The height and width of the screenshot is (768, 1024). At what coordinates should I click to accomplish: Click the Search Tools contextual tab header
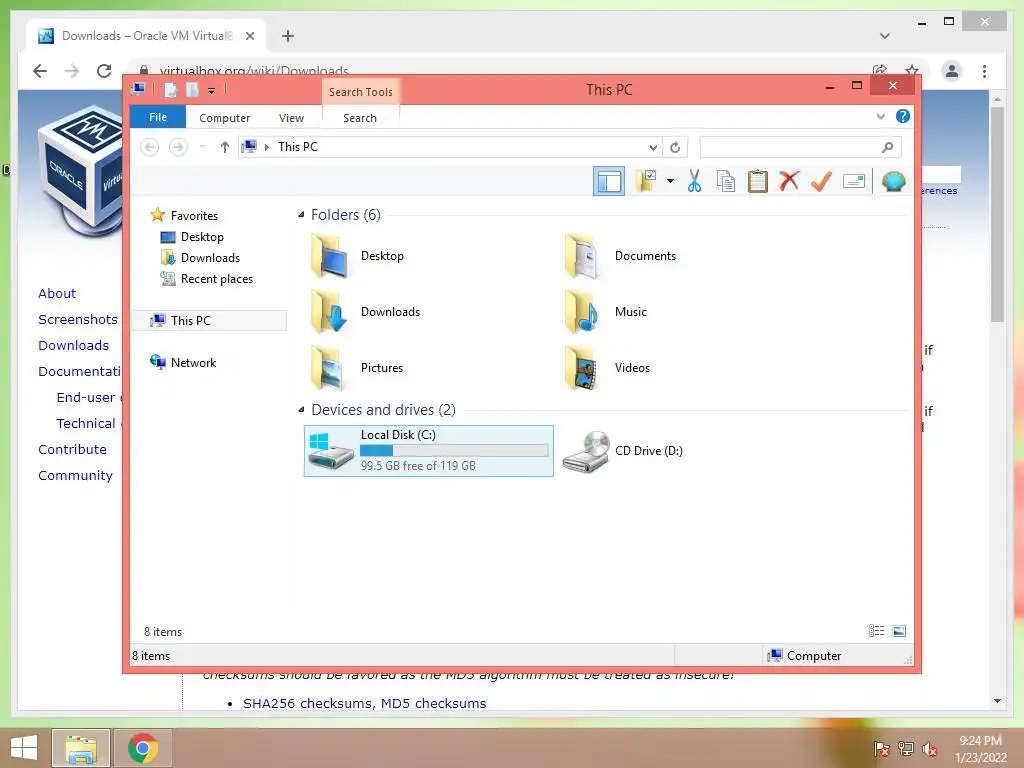coord(360,91)
